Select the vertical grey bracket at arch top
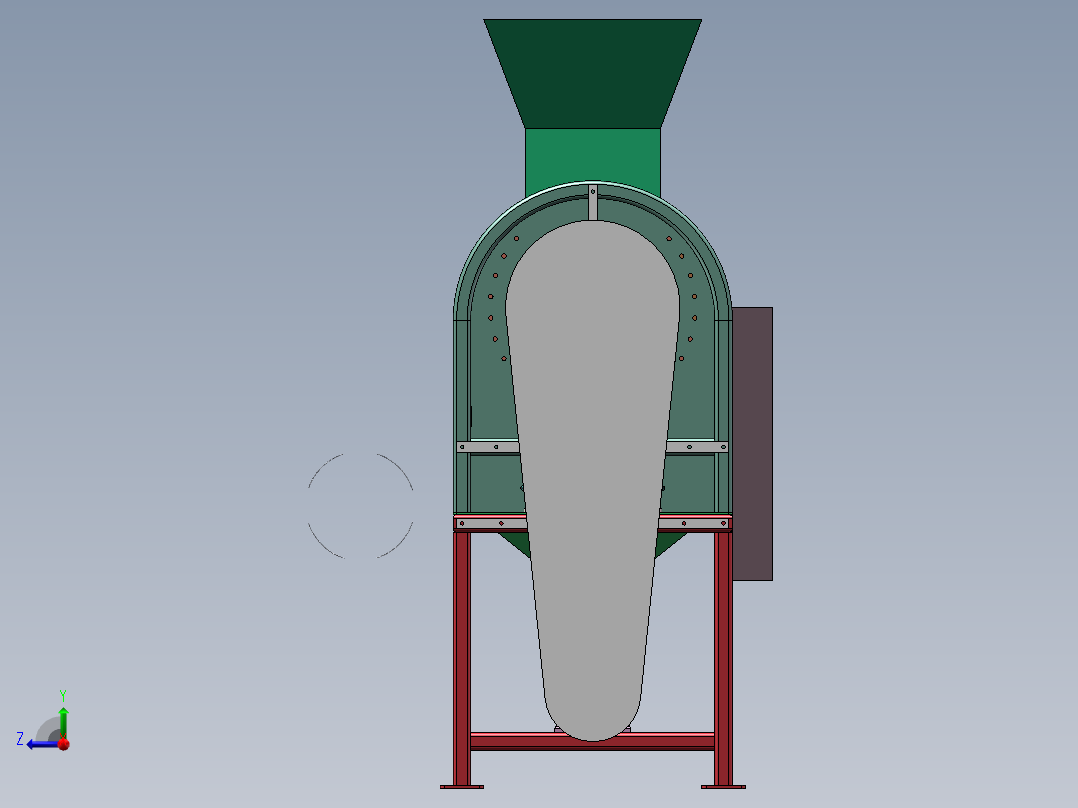This screenshot has height=808, width=1078. coord(593,202)
